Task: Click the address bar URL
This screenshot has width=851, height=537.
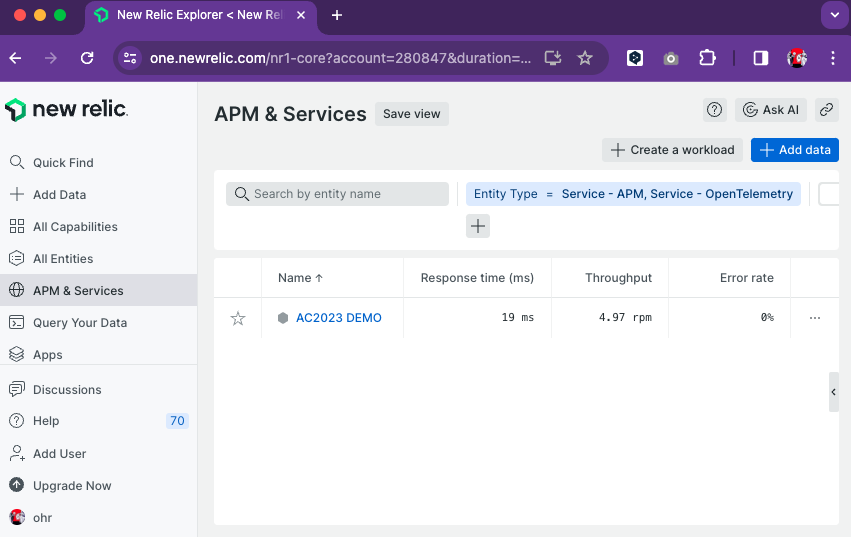Action: (340, 58)
